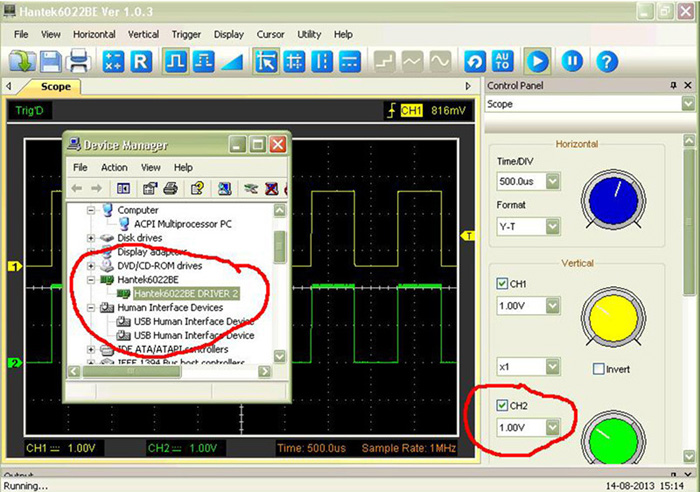This screenshot has width=700, height=492.
Task: Save waveform using the floppy disk icon
Action: tap(50, 61)
